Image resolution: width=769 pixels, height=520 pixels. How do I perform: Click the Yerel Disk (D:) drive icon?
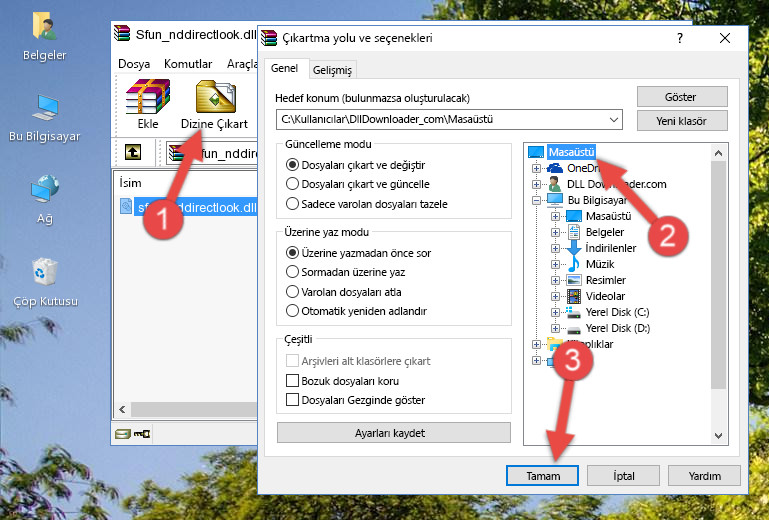pos(573,329)
